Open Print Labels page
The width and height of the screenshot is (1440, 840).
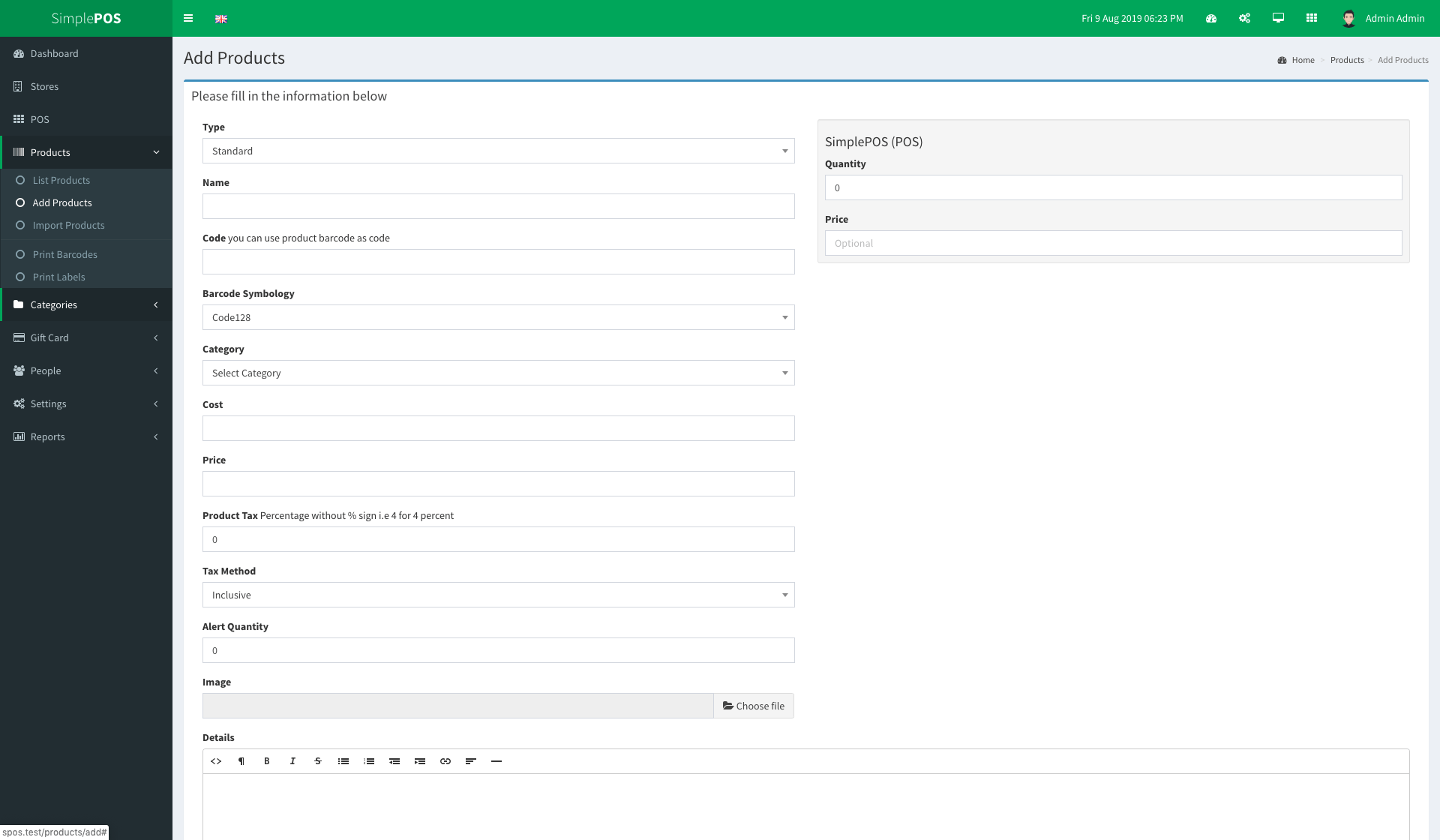(86, 277)
